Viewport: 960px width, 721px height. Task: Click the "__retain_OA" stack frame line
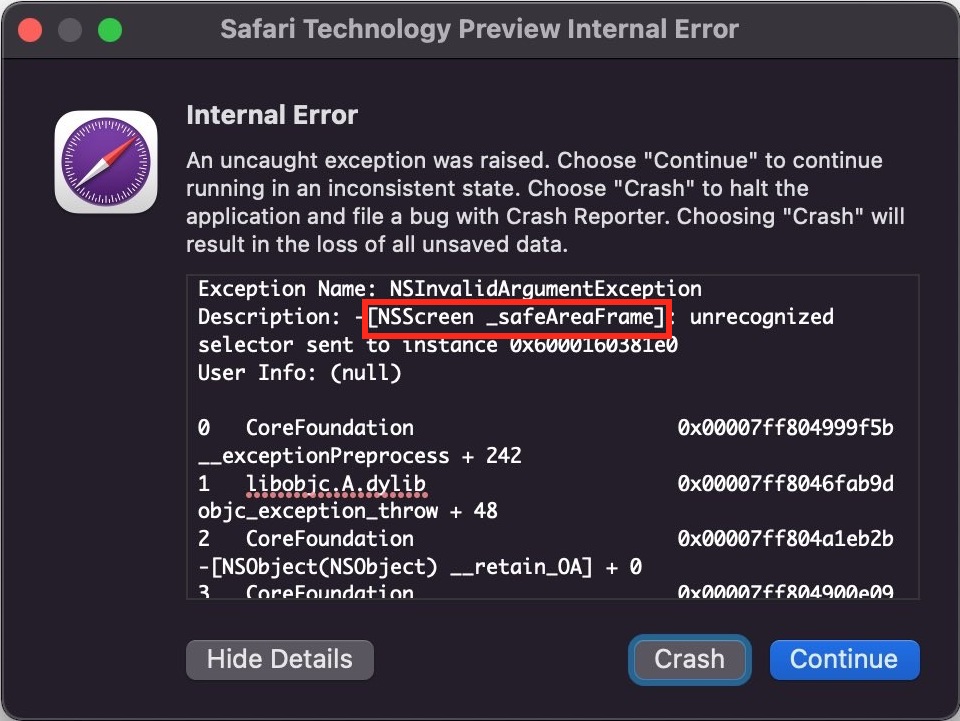click(420, 567)
